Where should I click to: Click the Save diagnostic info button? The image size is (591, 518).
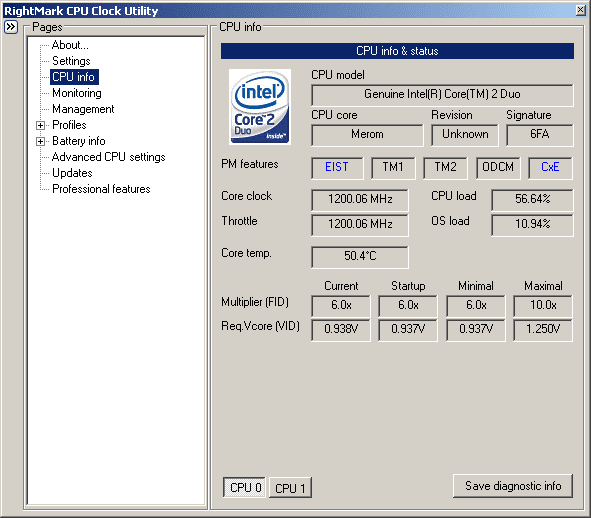[x=513, y=486]
